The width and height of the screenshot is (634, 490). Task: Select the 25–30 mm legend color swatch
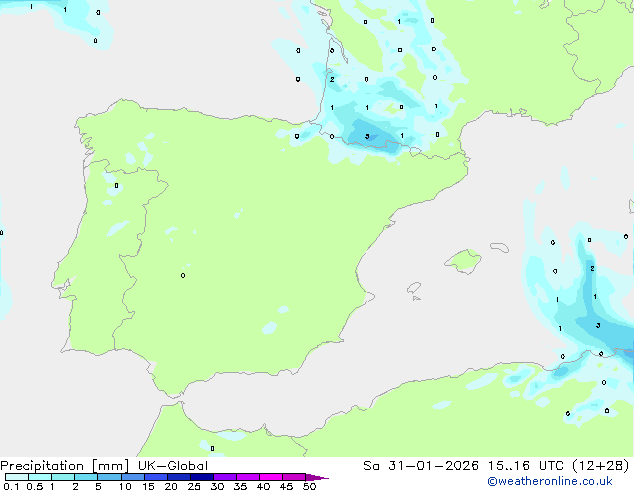[x=201, y=477]
